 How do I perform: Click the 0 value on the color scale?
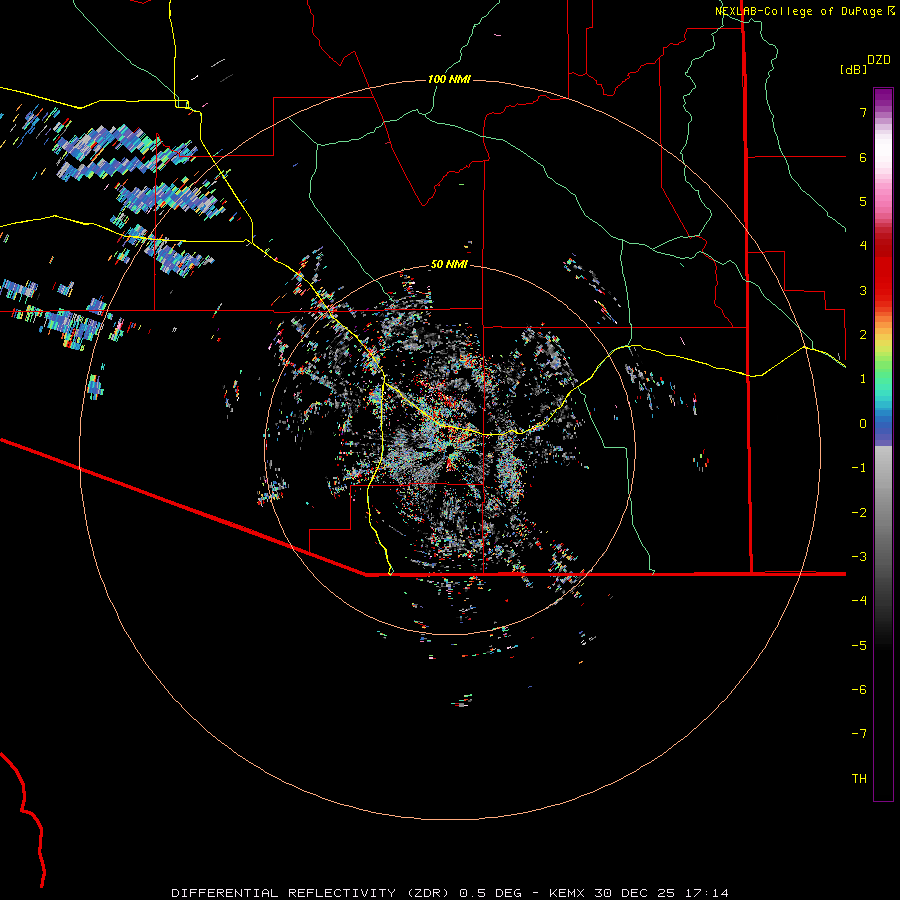click(x=863, y=424)
